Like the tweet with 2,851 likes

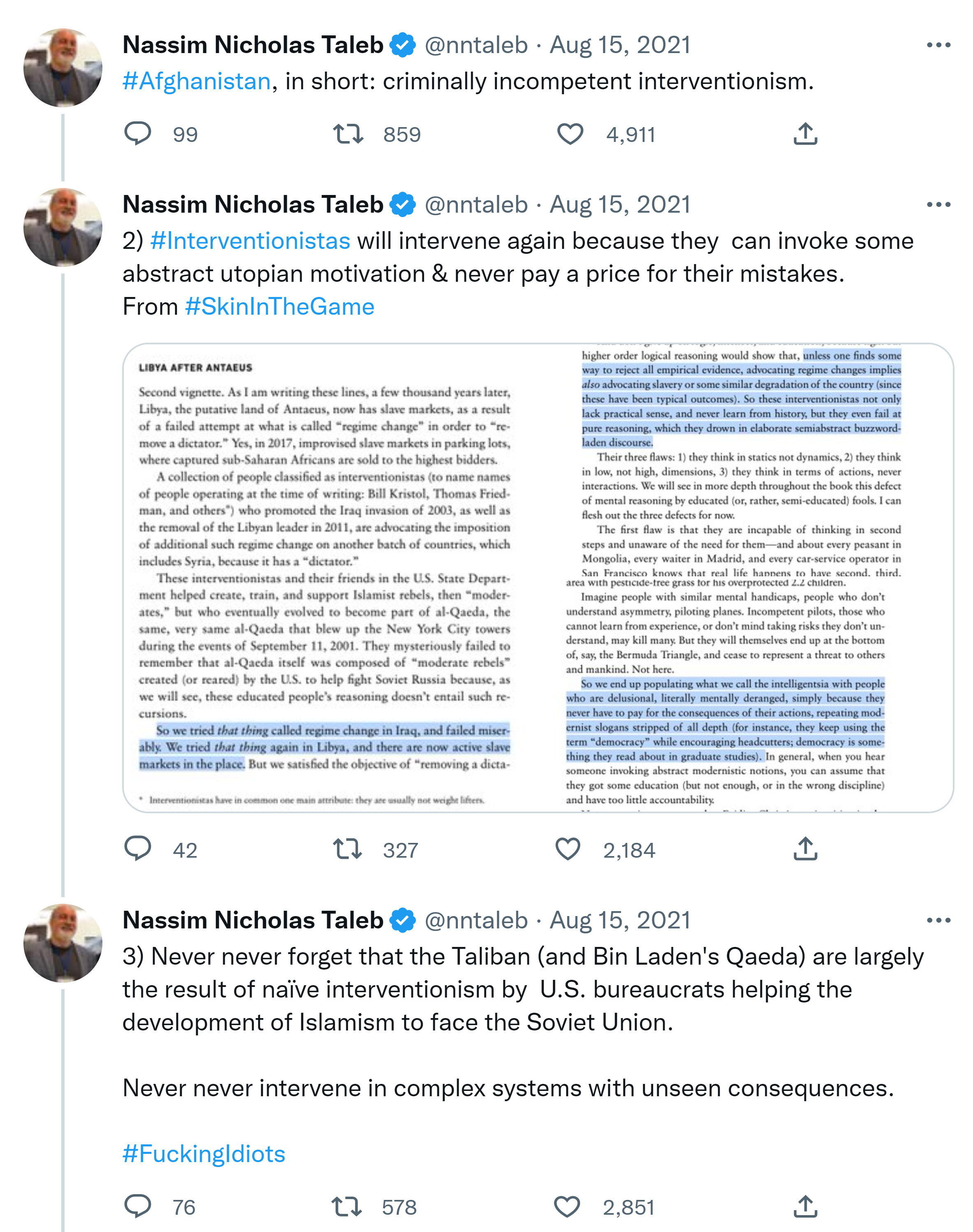click(567, 1206)
